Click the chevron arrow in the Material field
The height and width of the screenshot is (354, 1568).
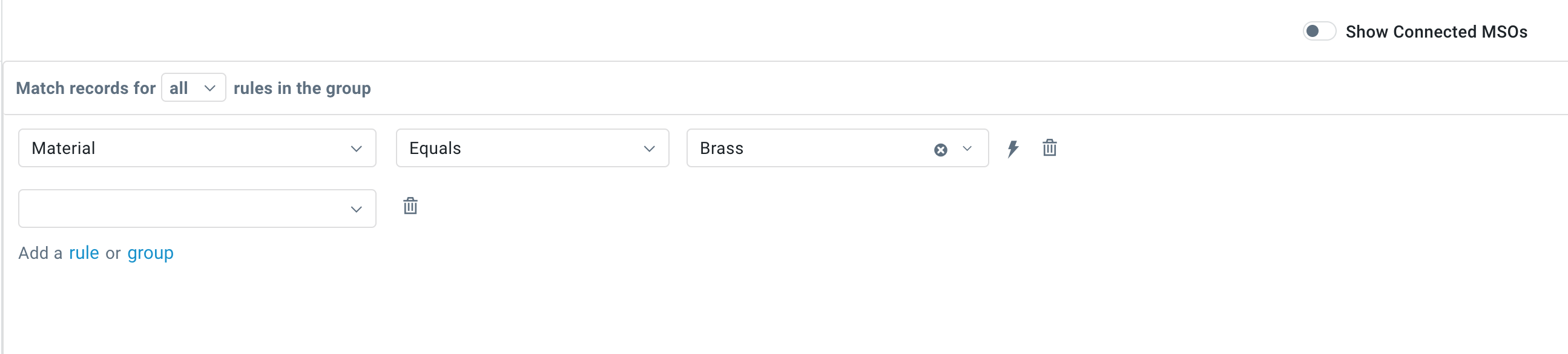[356, 148]
